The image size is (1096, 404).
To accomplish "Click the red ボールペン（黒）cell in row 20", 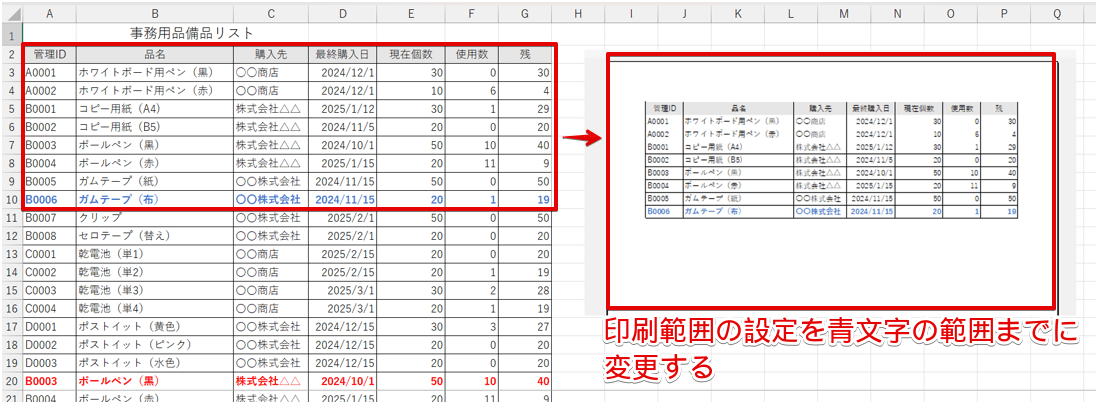I will 154,381.
